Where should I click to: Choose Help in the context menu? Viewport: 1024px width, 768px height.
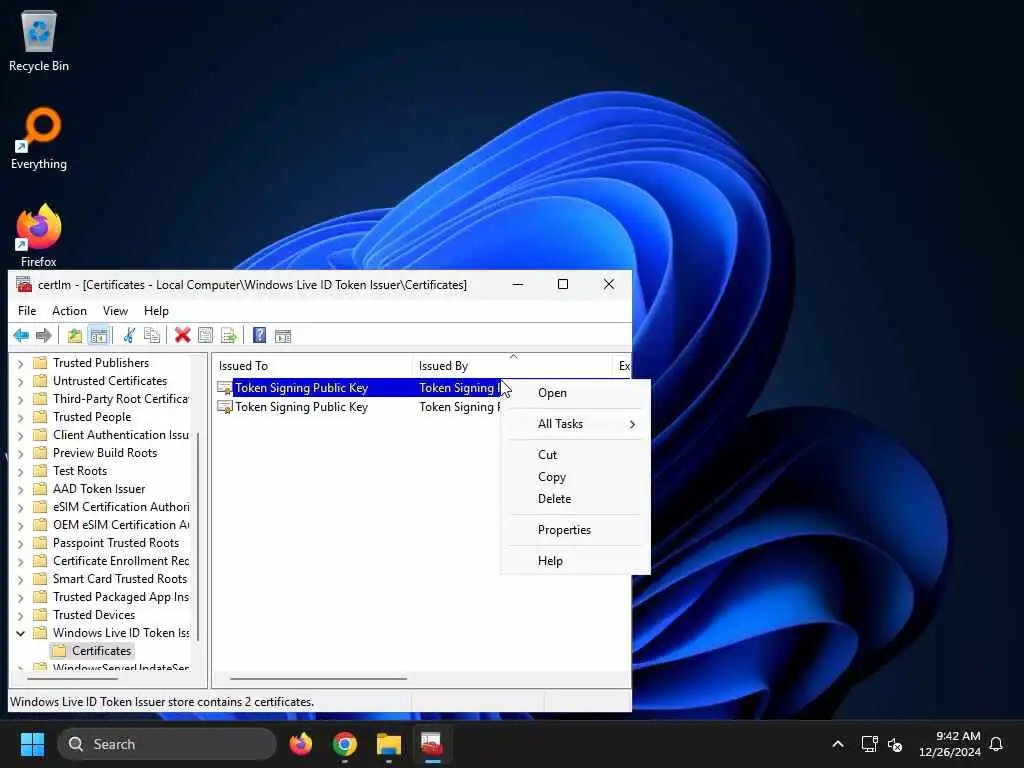pos(575,561)
